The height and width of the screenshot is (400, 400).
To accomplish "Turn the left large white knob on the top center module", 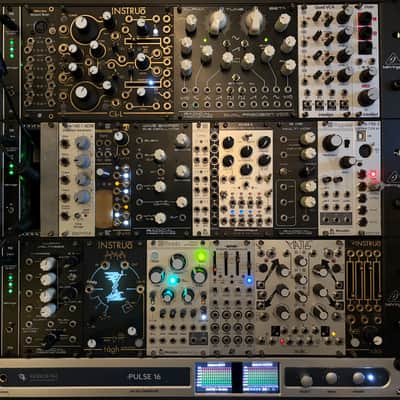I will point(217,22).
